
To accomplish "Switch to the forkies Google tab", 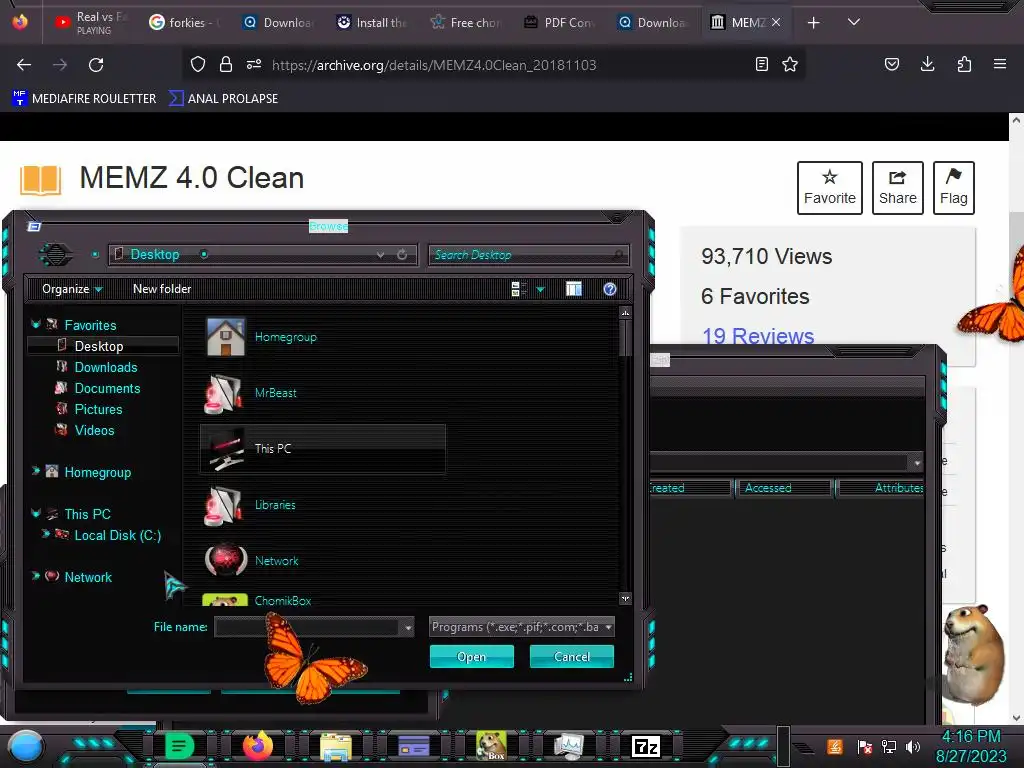I will tap(183, 22).
